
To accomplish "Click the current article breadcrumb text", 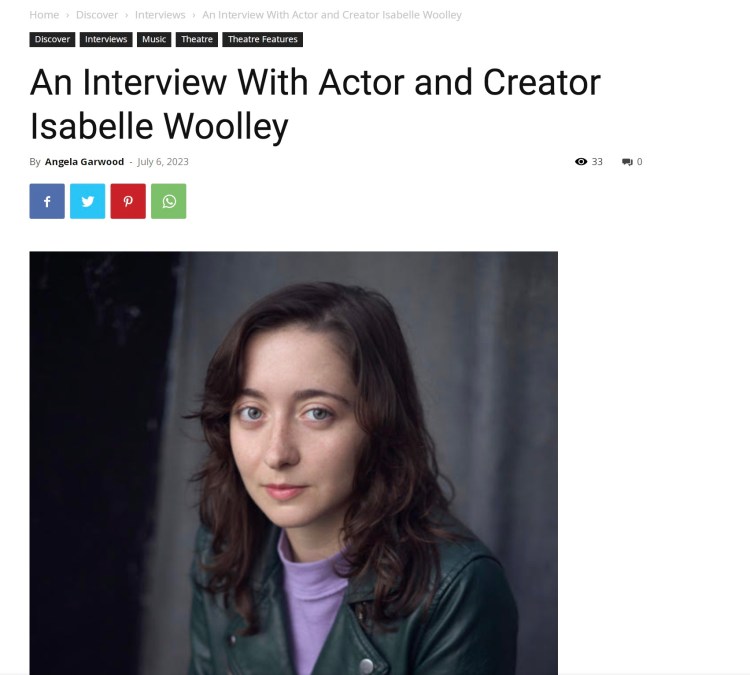I will click(332, 15).
